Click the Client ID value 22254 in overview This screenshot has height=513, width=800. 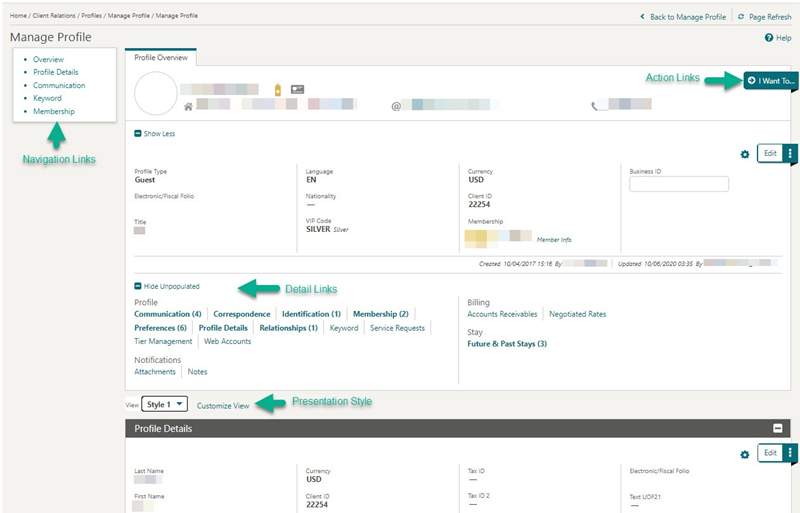click(x=479, y=205)
